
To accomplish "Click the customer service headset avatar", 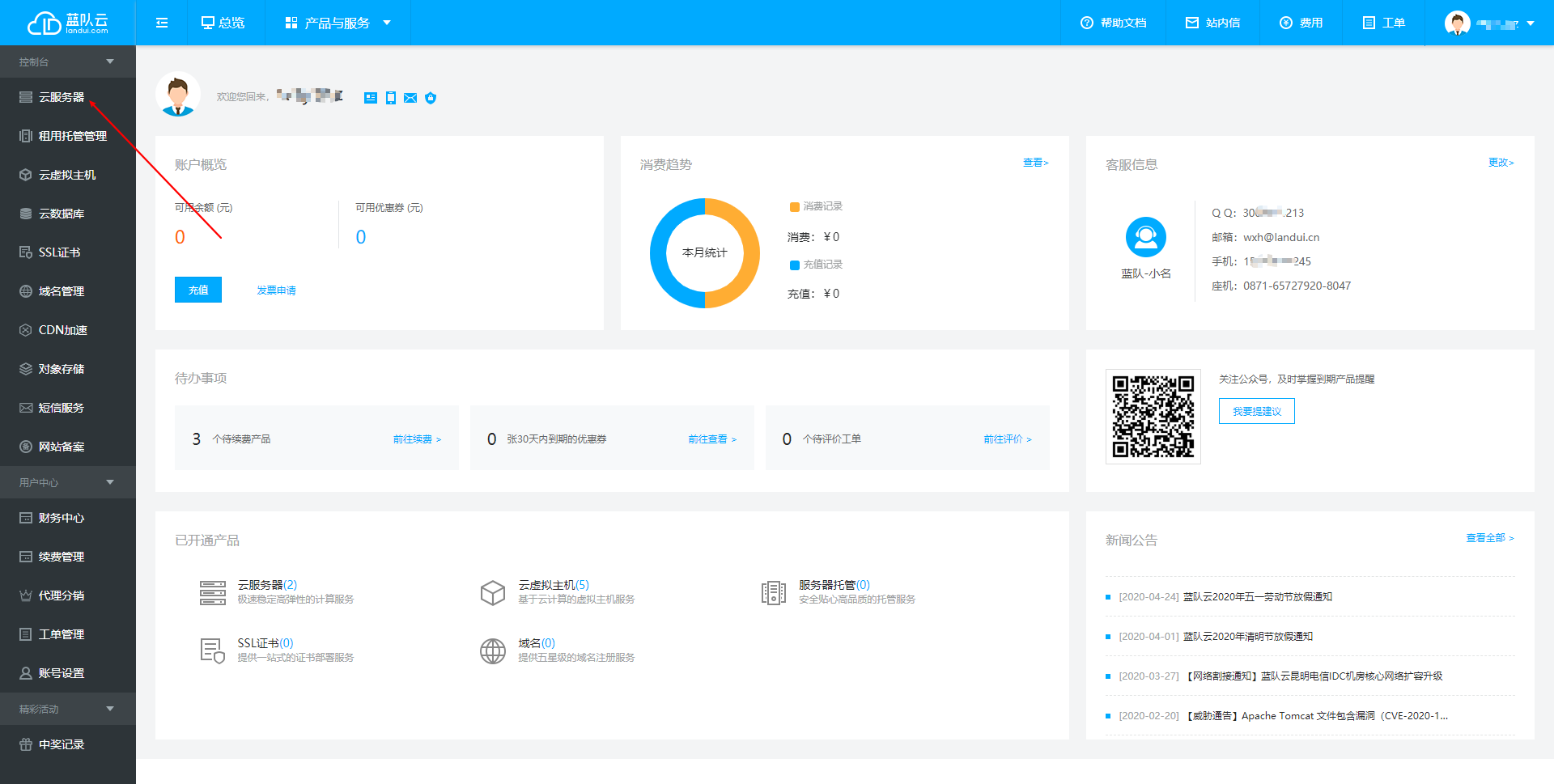I will click(x=1145, y=237).
